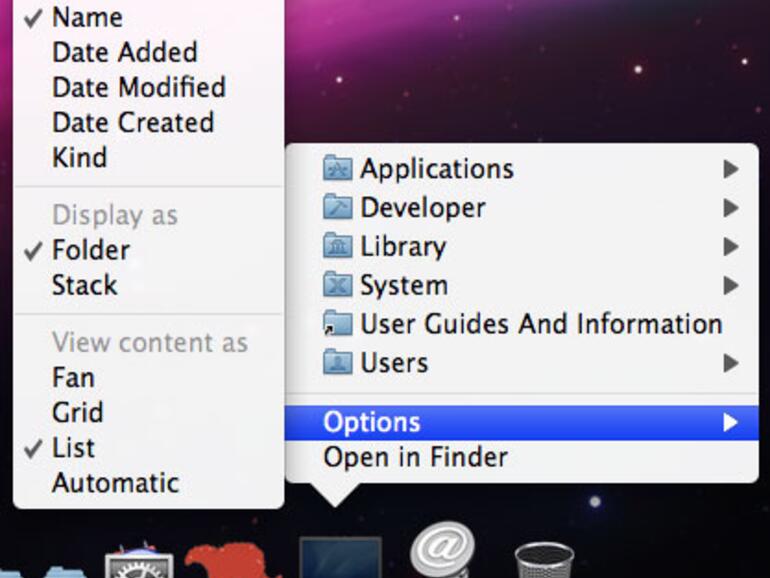Sort stack by Name
770x578 pixels.
click(x=148, y=18)
